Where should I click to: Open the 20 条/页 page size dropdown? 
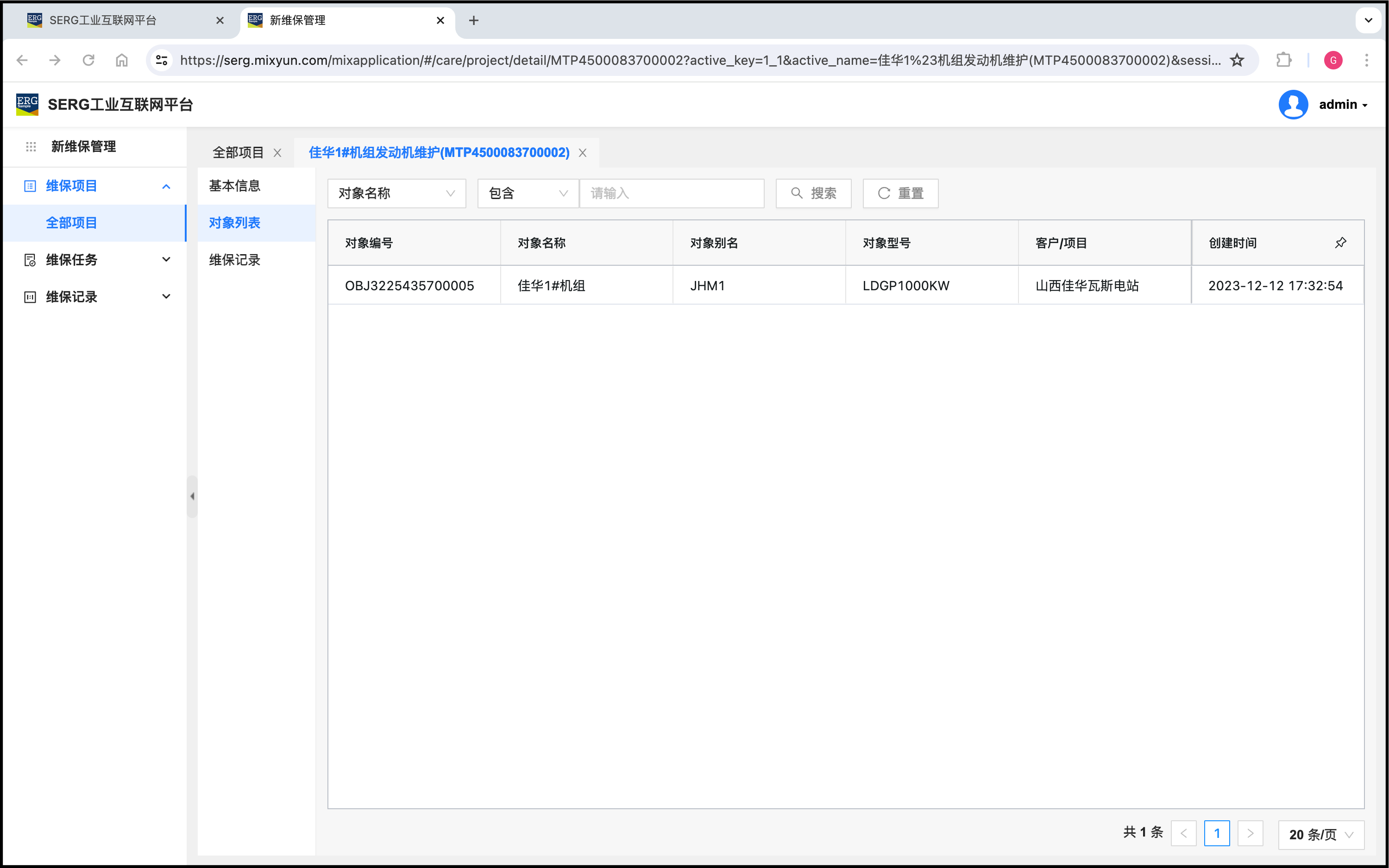[x=1320, y=834]
